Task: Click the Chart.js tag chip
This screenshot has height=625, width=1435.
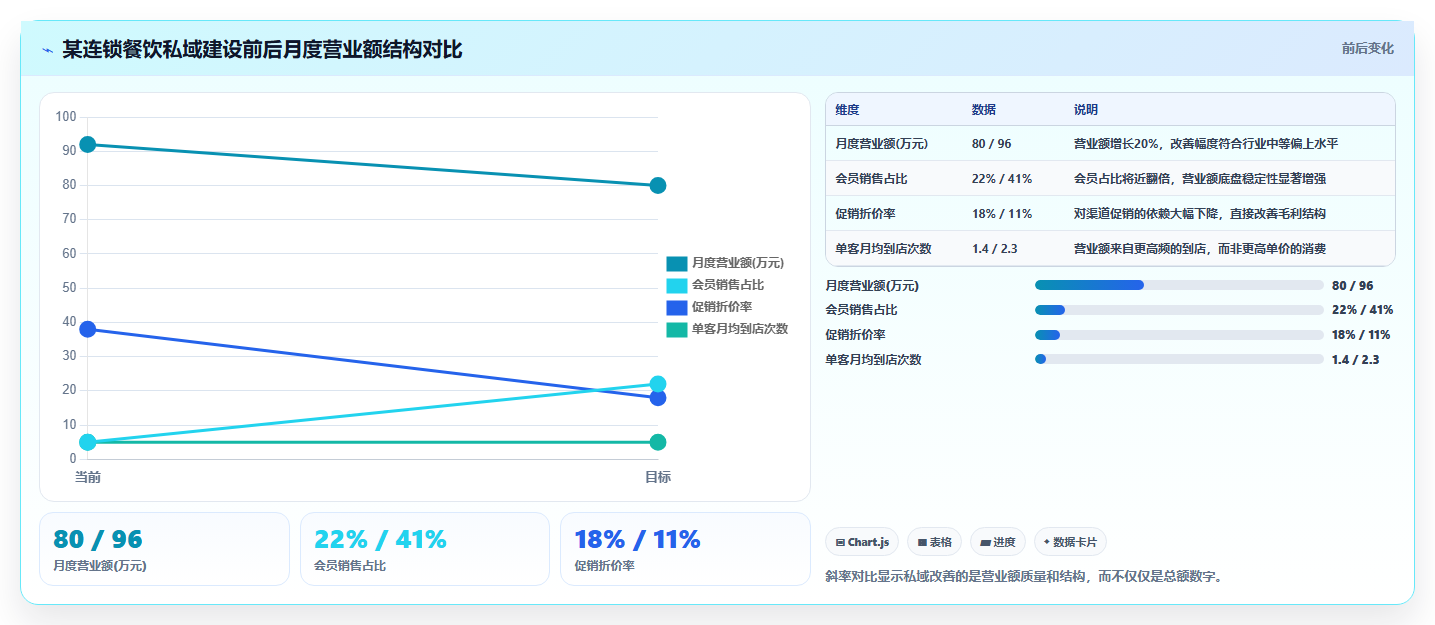Action: pos(862,542)
